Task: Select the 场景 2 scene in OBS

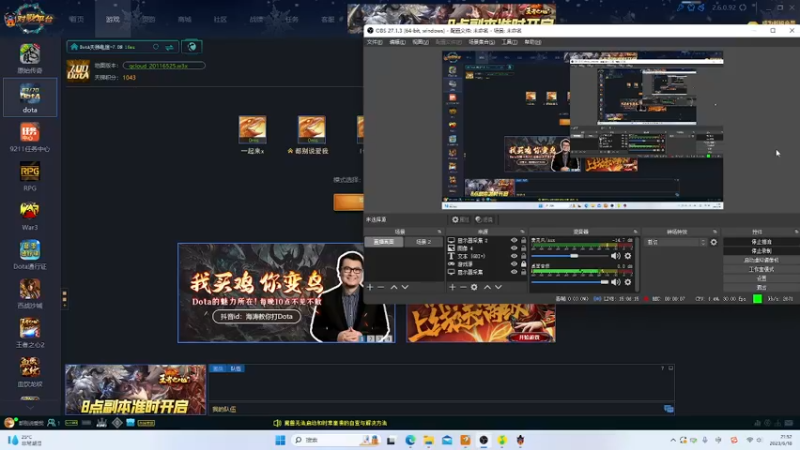Action: (423, 242)
